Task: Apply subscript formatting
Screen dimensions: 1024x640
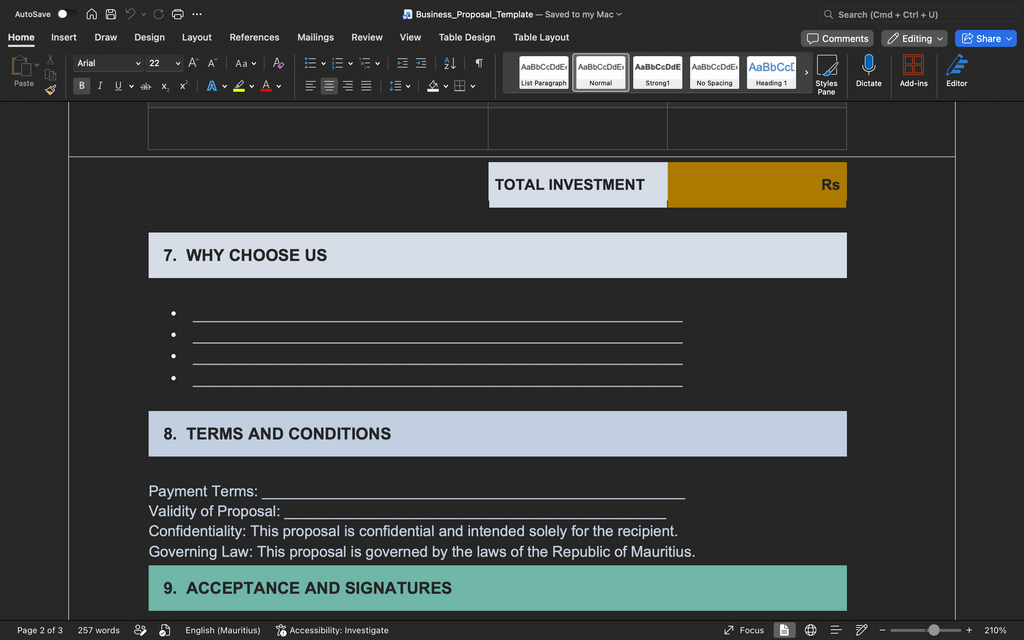Action: pyautogui.click(x=165, y=86)
